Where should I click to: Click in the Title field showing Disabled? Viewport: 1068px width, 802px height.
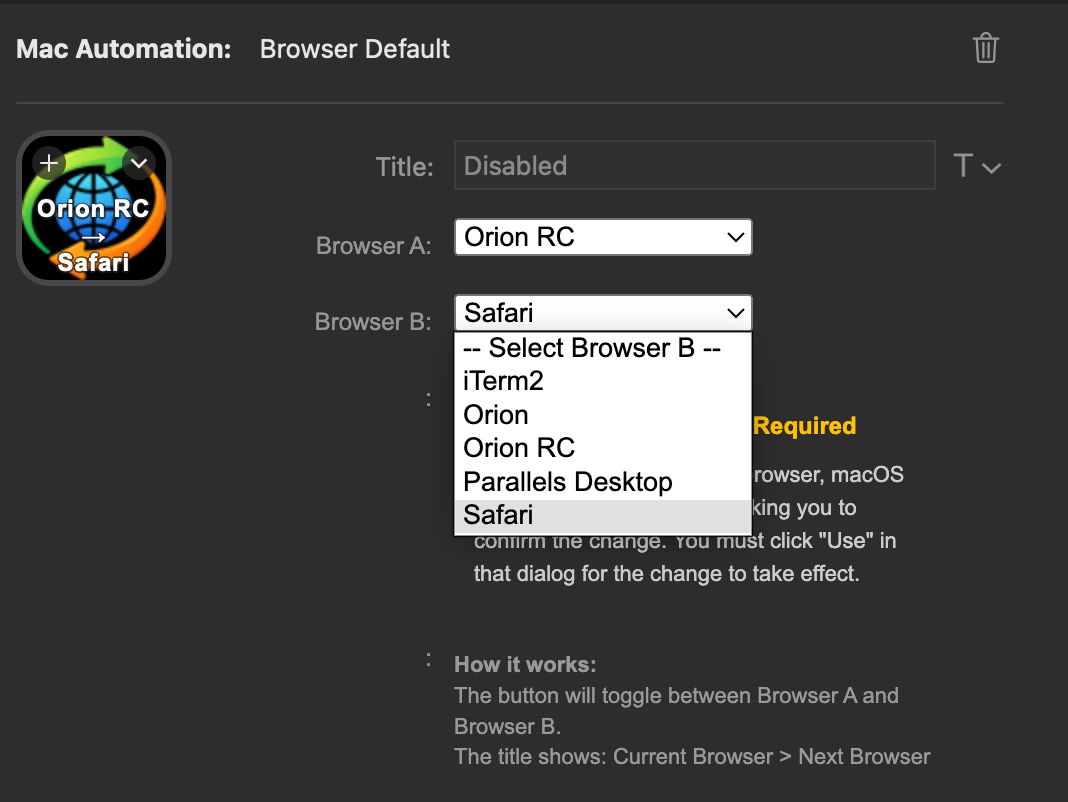694,165
